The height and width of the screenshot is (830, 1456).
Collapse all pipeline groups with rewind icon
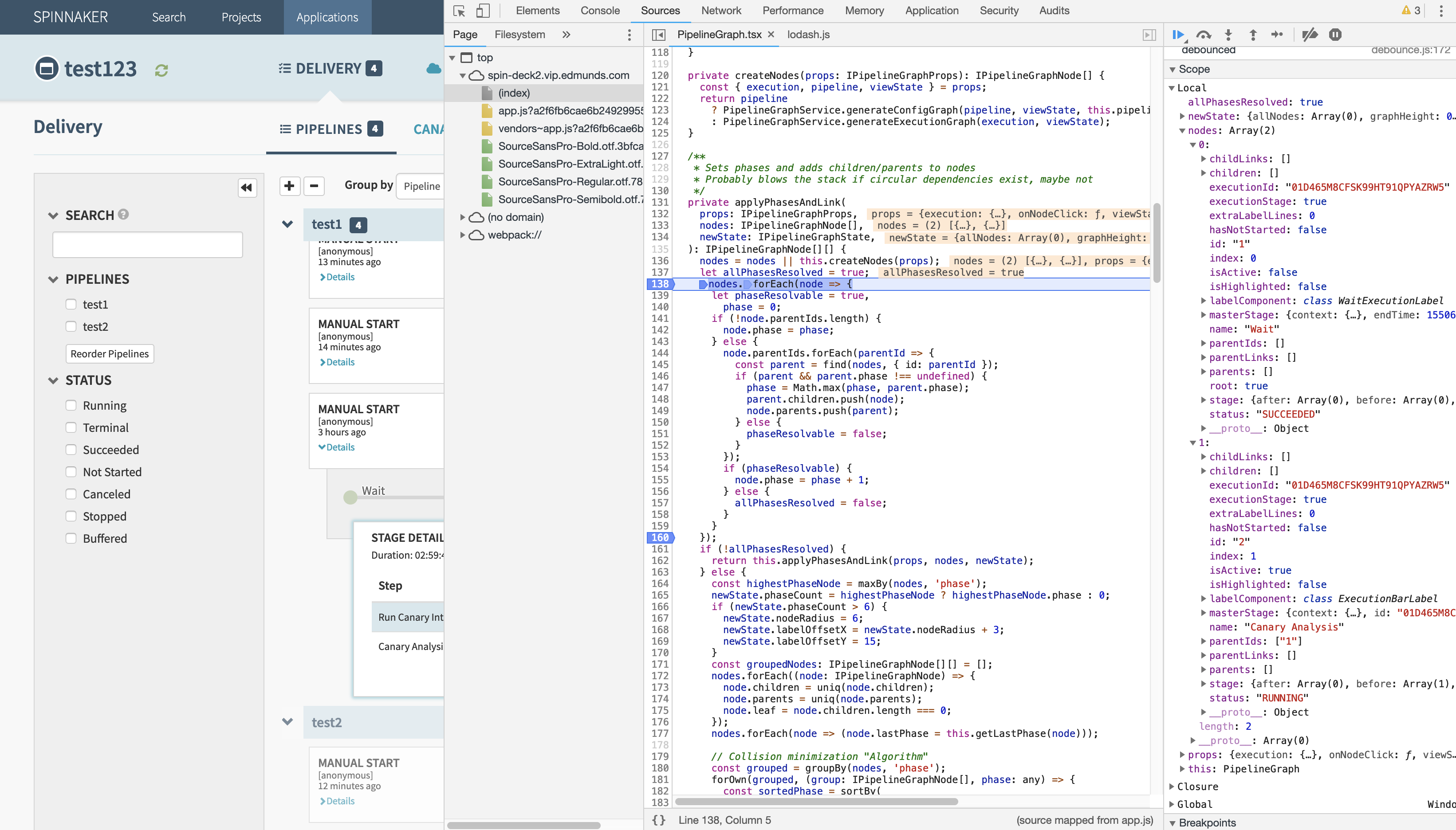tap(246, 188)
